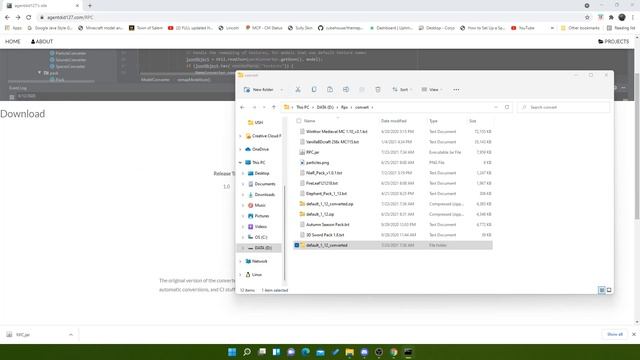
Task: Open the Sort dropdown in Explorer
Action: [402, 89]
